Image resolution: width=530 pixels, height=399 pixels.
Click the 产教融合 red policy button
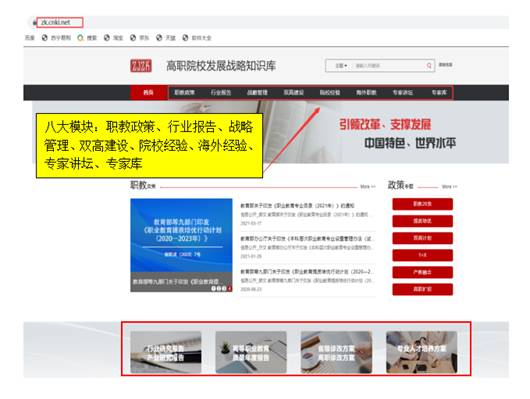(423, 272)
